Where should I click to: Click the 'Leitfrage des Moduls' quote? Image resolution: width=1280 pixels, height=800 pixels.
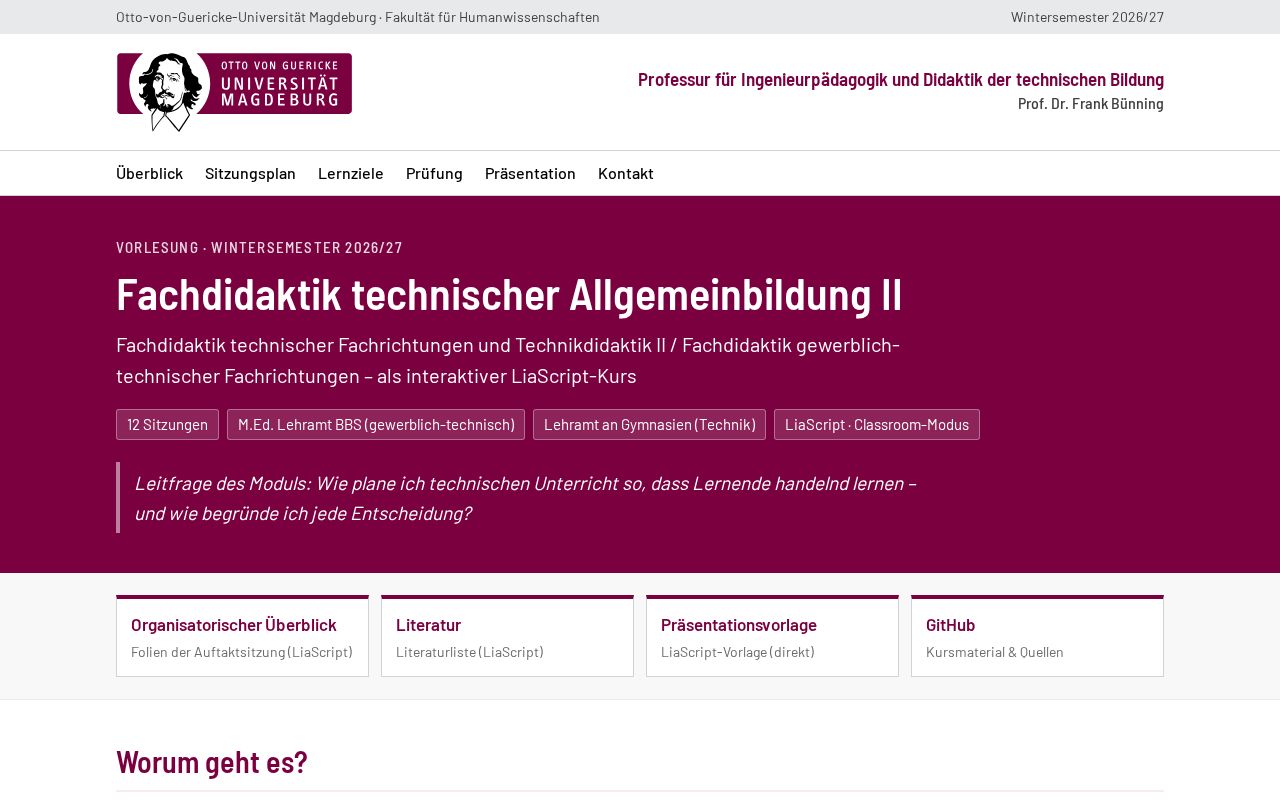[x=525, y=498]
